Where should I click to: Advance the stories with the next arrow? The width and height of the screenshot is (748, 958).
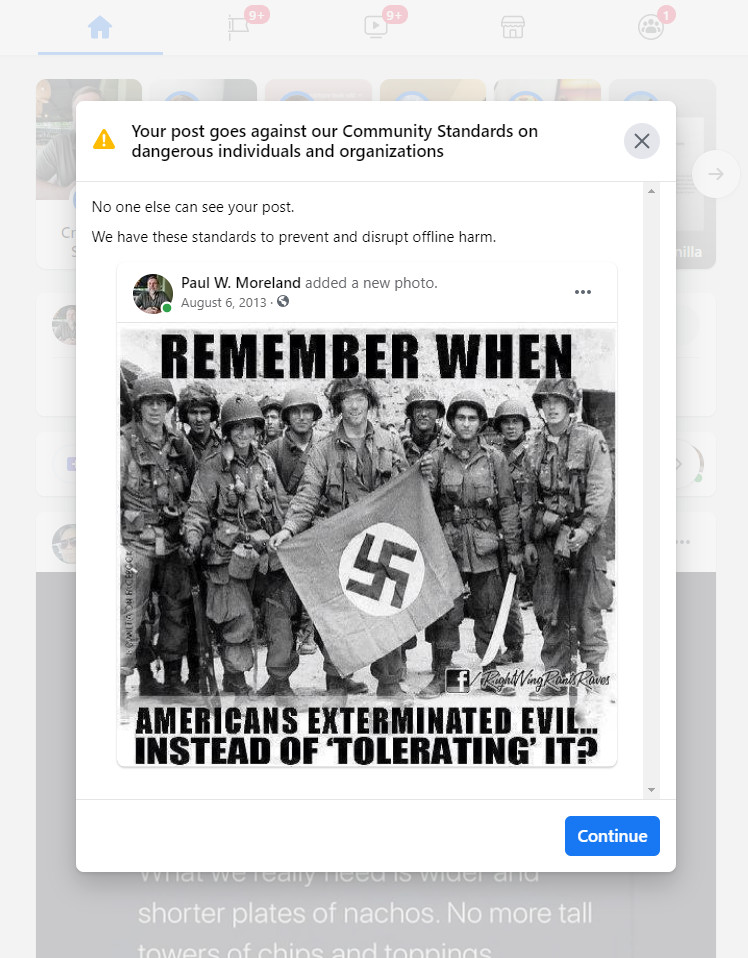click(716, 174)
